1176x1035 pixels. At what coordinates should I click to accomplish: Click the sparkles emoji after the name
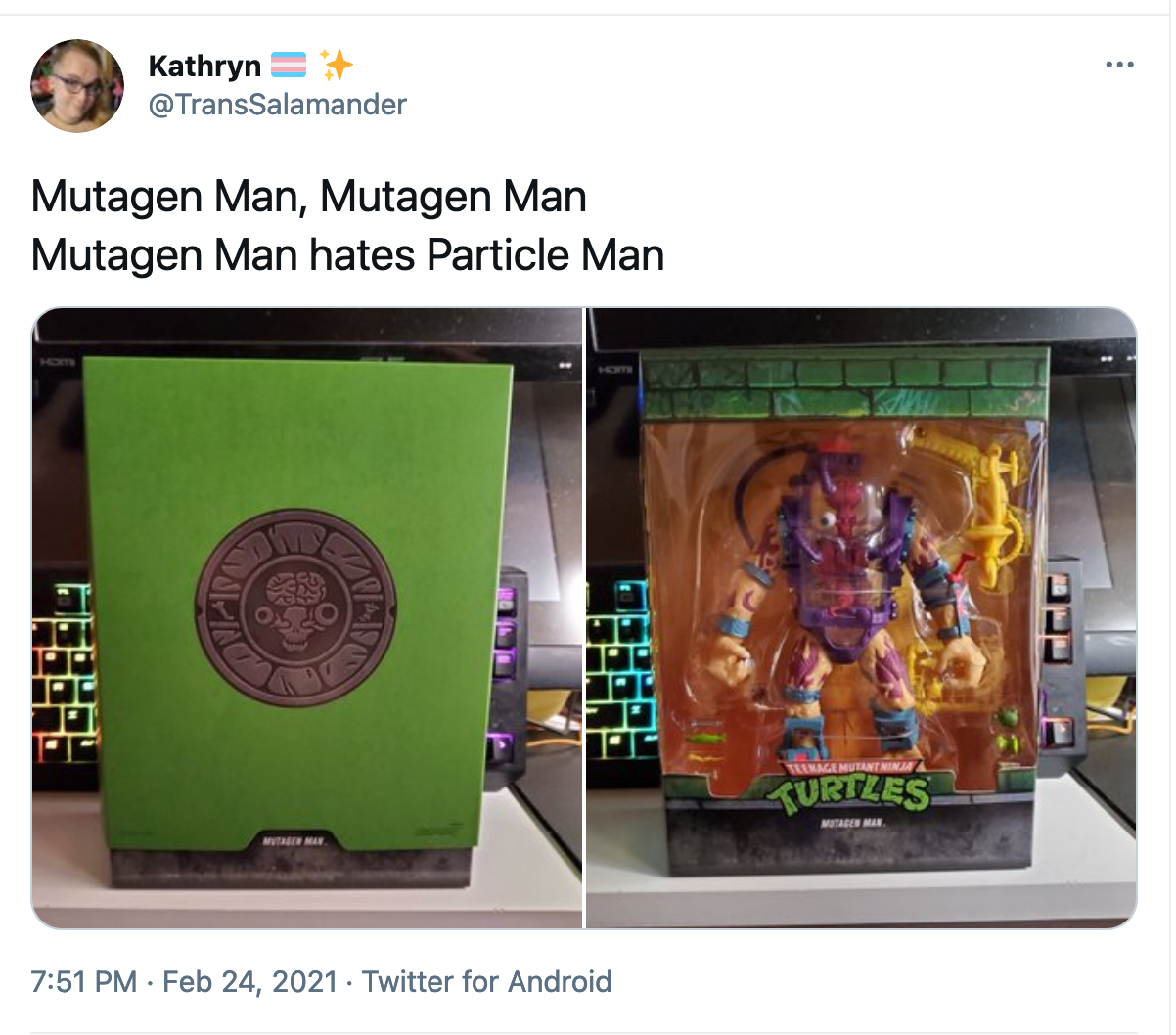pos(337,66)
